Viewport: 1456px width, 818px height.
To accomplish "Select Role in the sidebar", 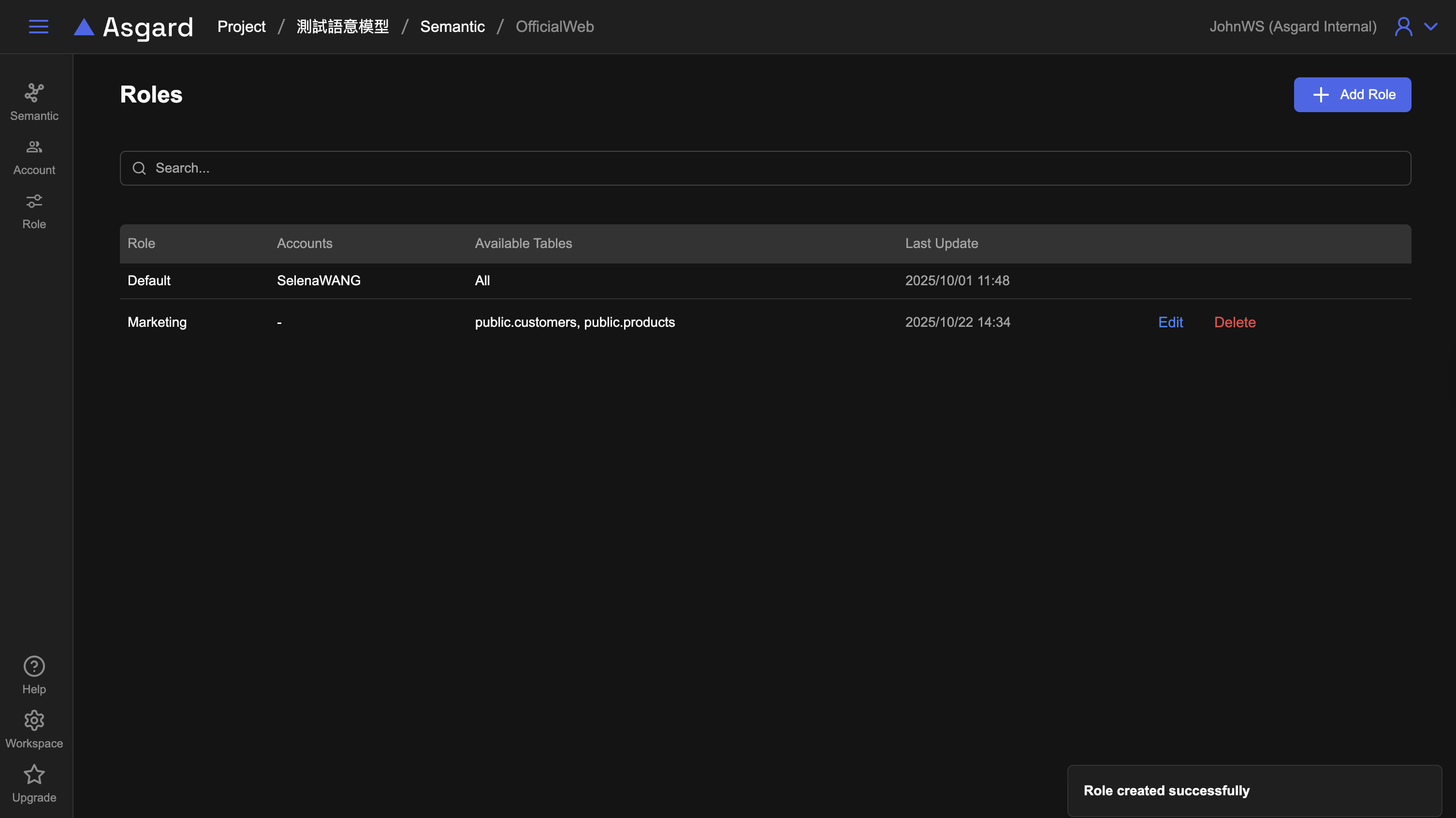I will [x=34, y=211].
